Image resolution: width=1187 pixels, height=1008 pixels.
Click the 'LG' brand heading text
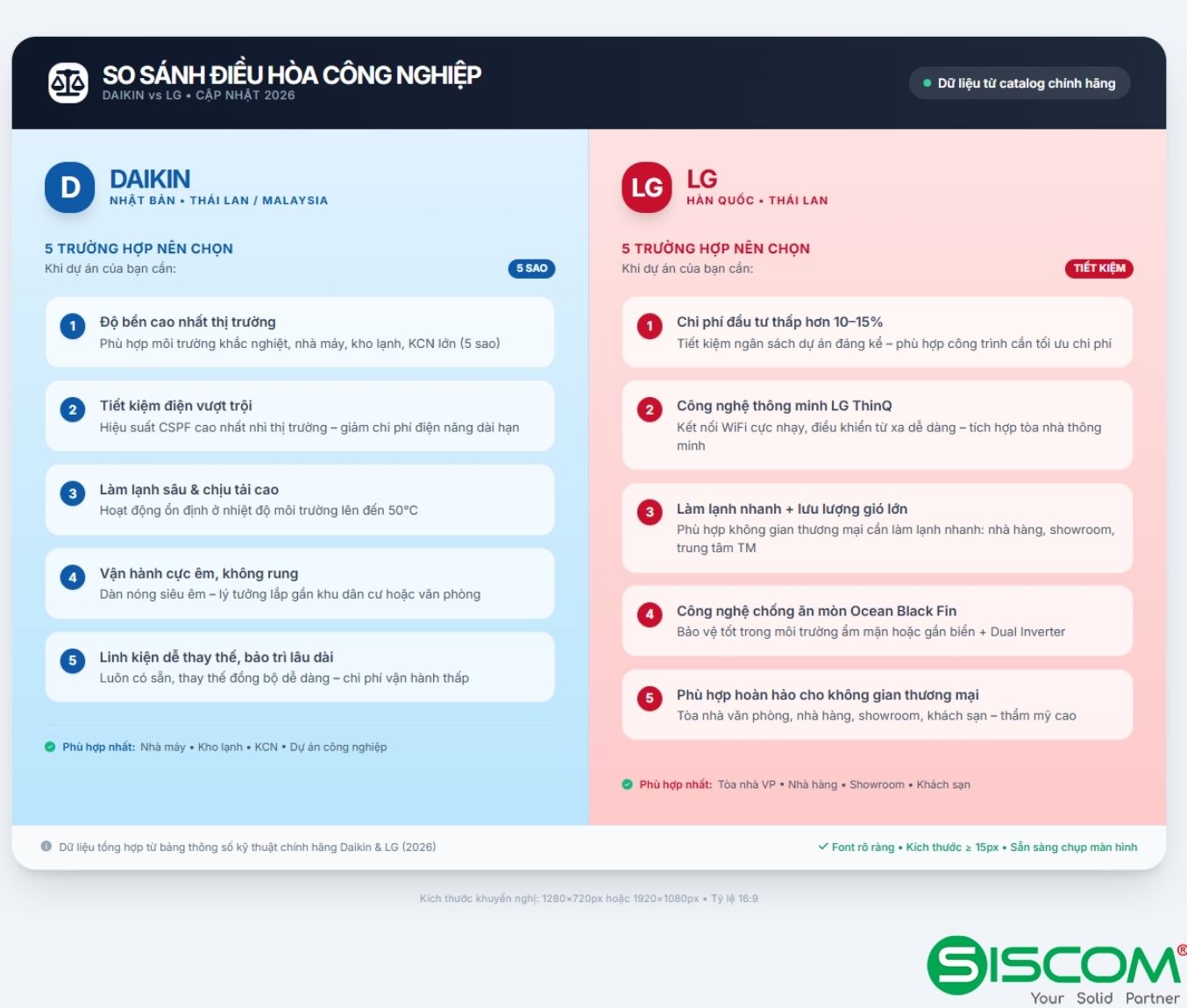click(x=701, y=179)
